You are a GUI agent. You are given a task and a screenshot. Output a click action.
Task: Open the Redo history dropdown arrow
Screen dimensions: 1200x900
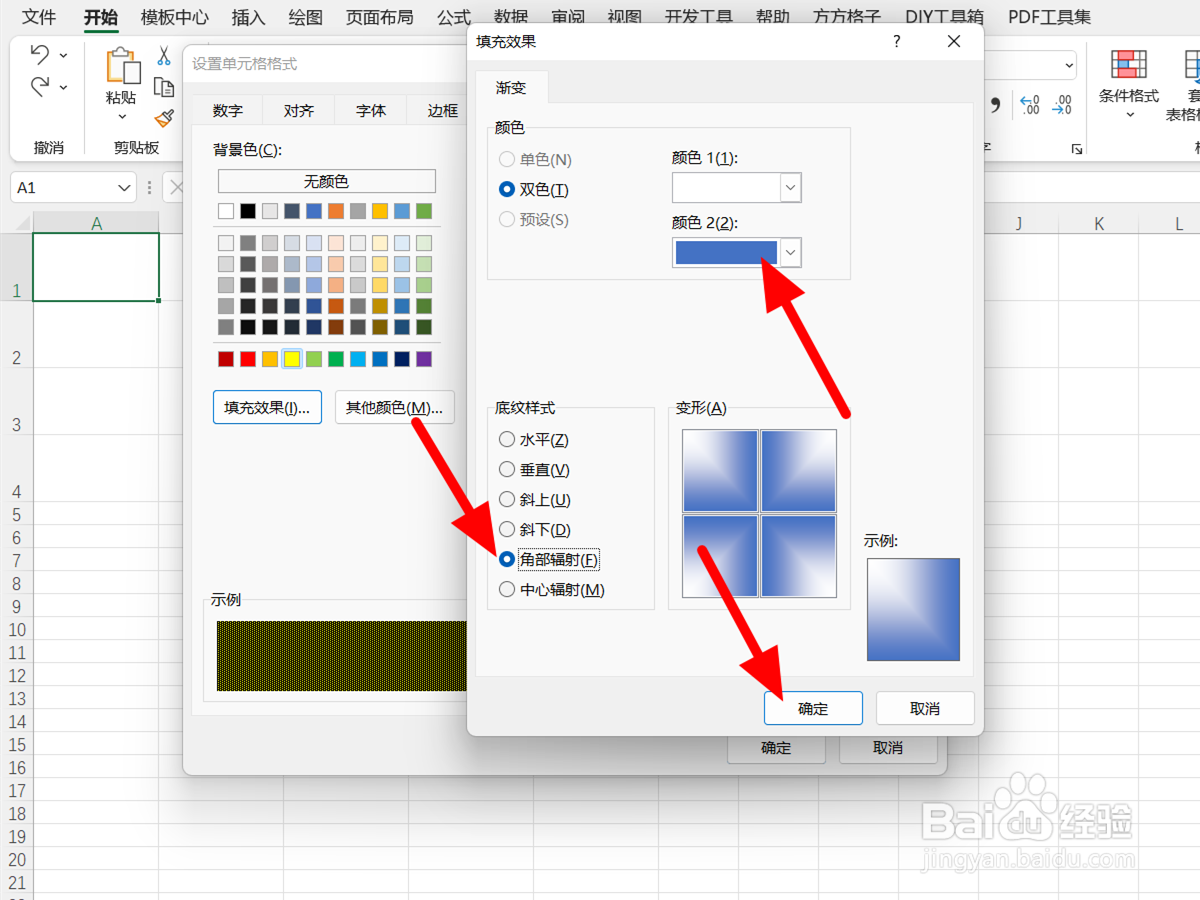pos(64,87)
